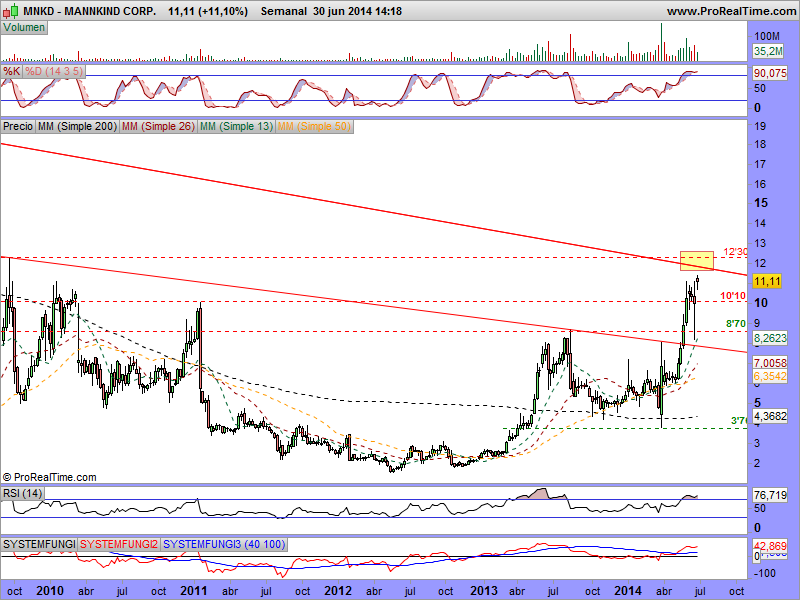Click the -100 axis label in SYSTEMFUNGI panel

pos(764,573)
